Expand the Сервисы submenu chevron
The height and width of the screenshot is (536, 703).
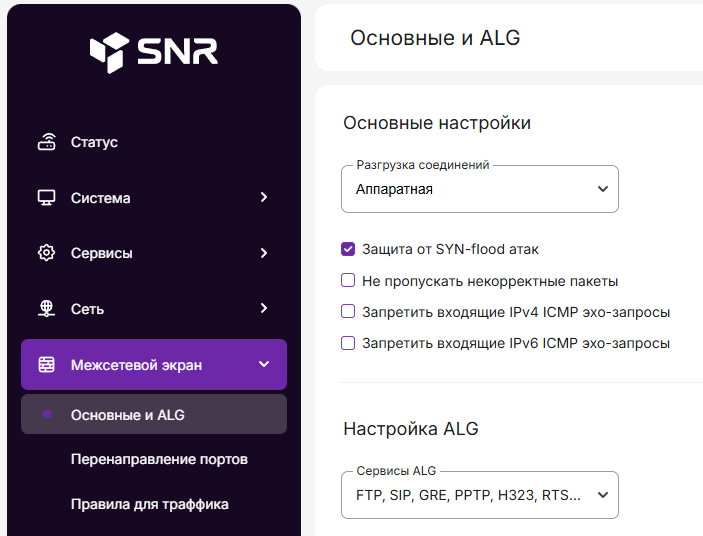coord(264,253)
